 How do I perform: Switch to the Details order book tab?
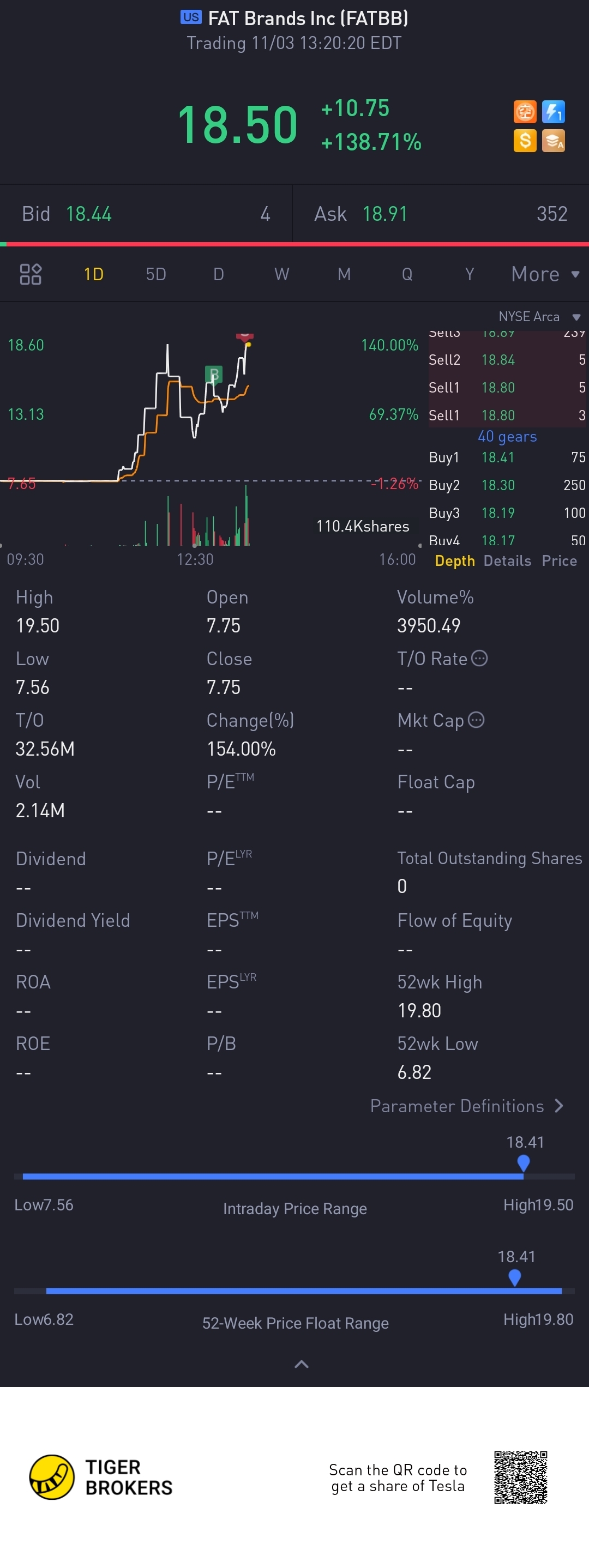click(x=507, y=560)
